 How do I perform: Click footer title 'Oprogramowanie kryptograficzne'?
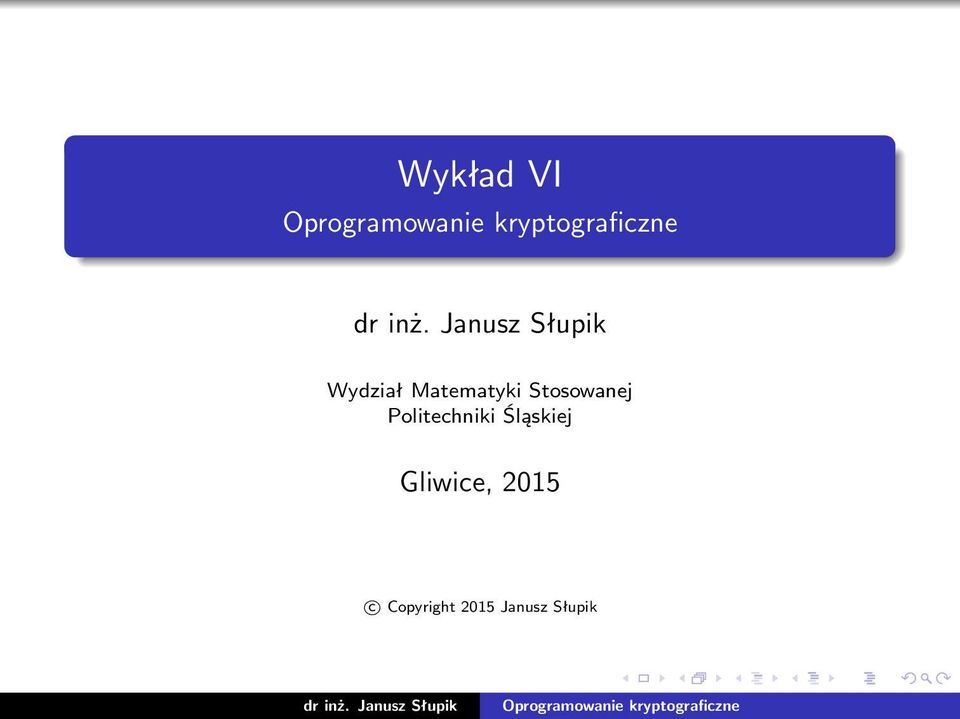tap(621, 706)
